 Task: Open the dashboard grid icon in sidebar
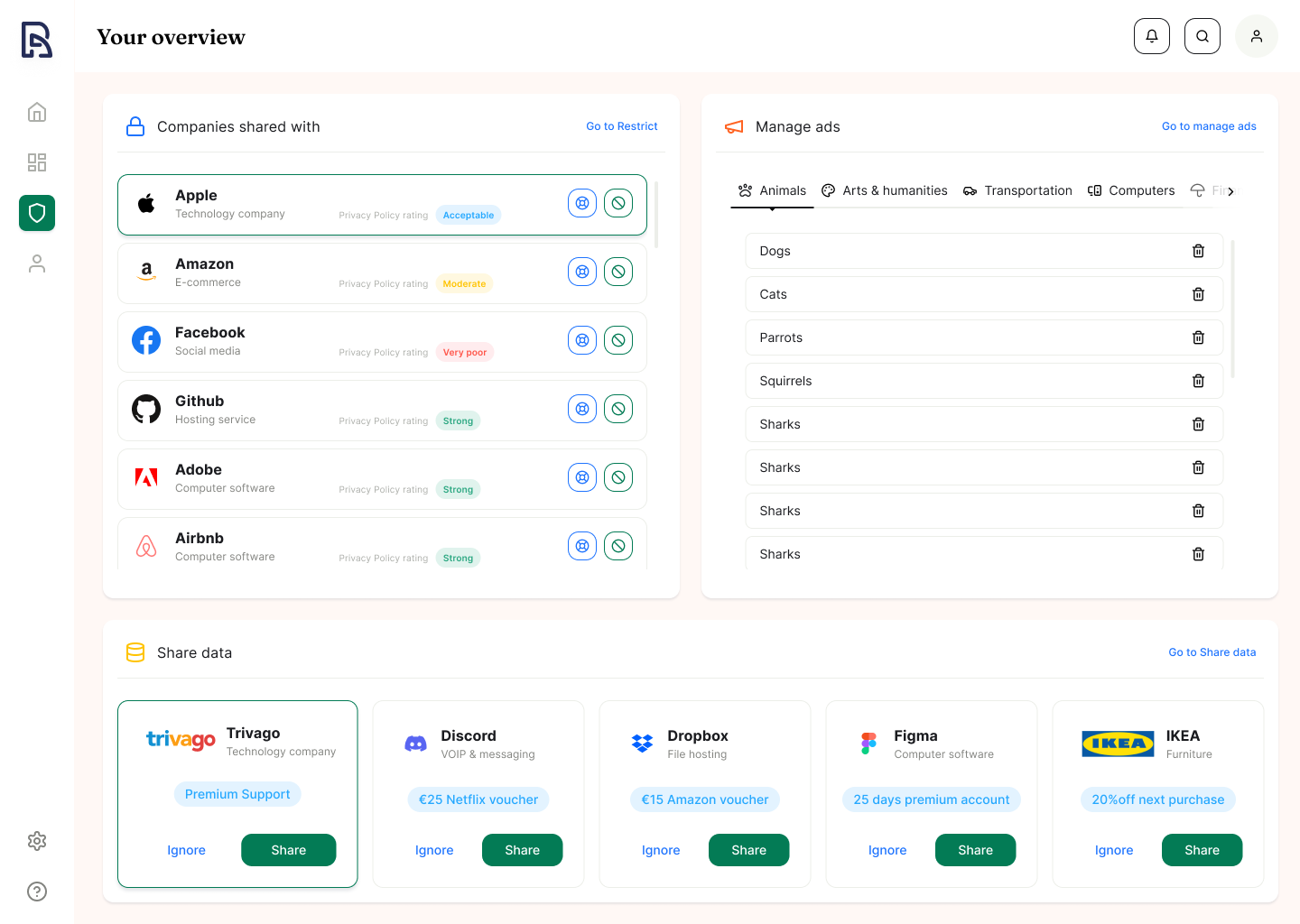37,162
